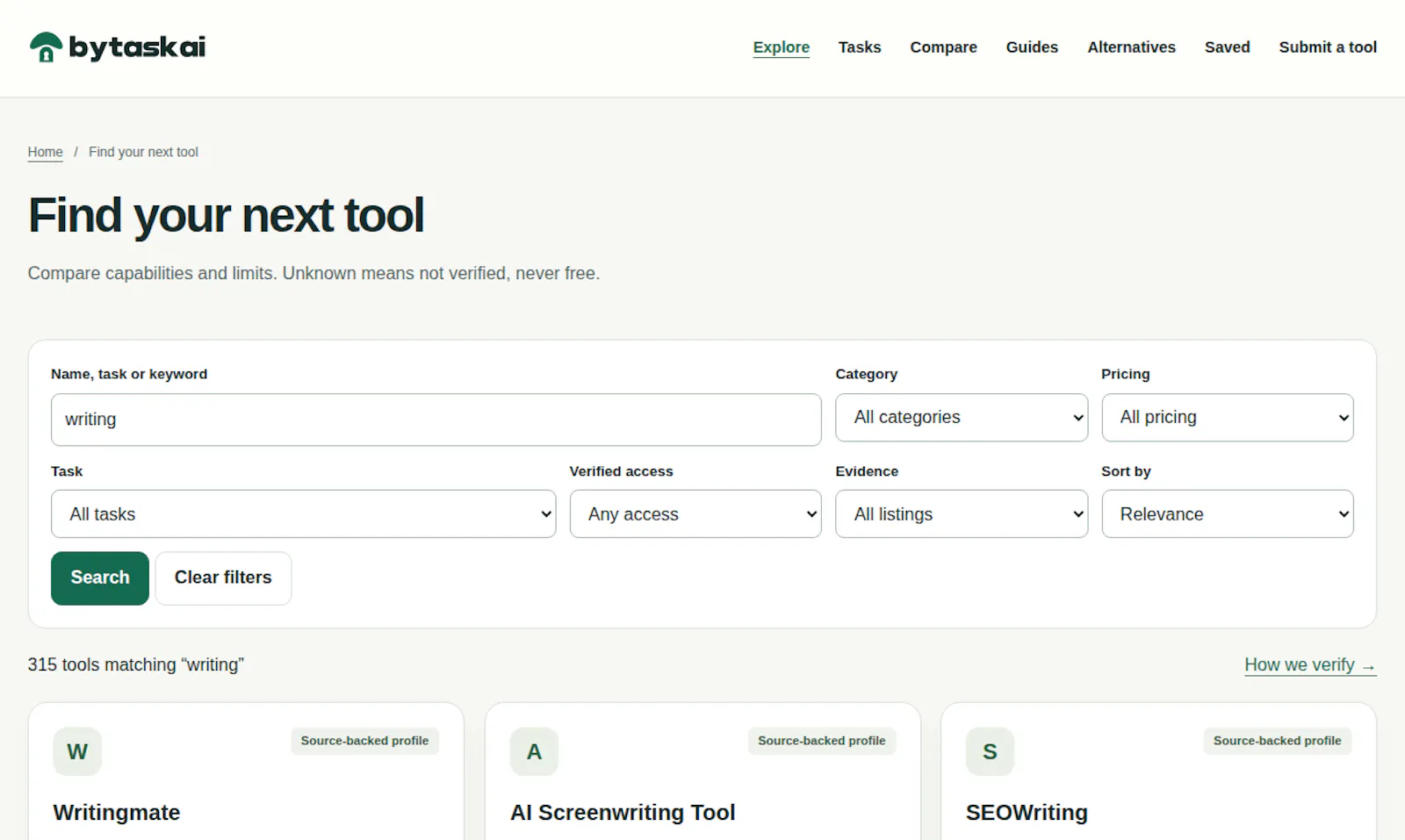Open the Tasks nav item
The height and width of the screenshot is (840, 1405).
pos(860,47)
